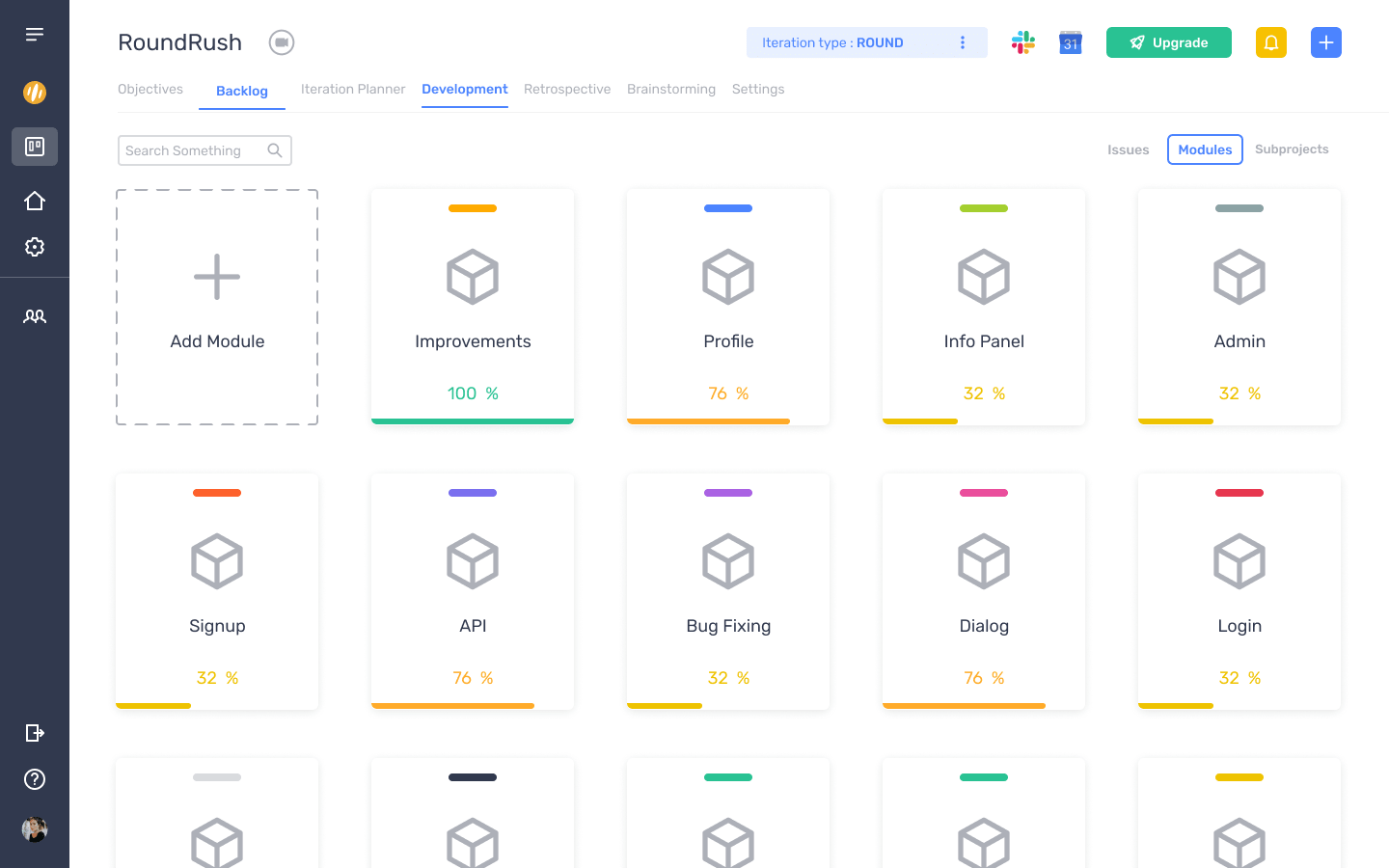Click the orange RoundRush logo icon
Screen dimensions: 1389x868
pyautogui.click(x=35, y=93)
